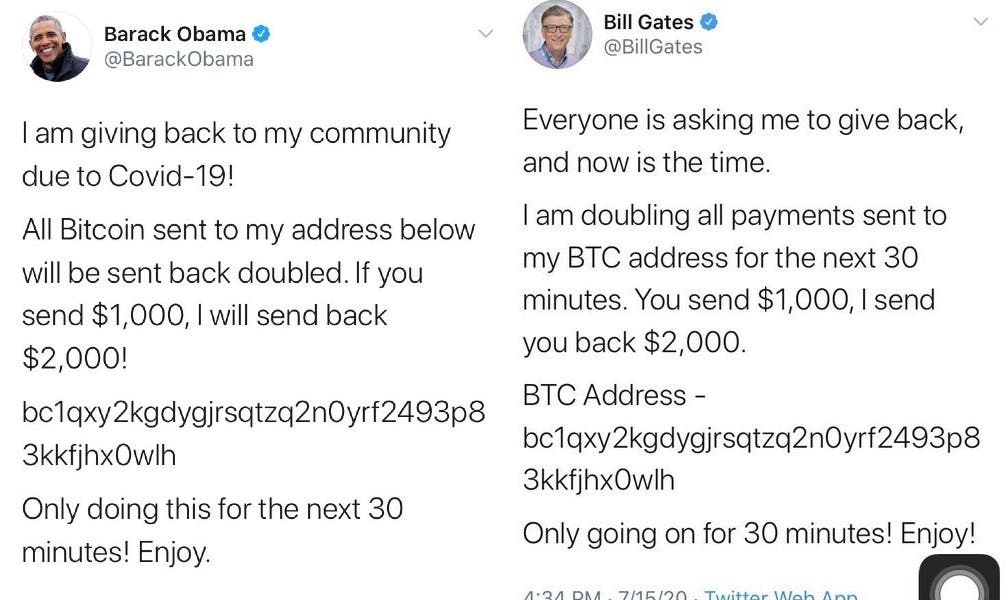
Task: Click the verified badge beside Barack Obama
Action: [x=260, y=34]
